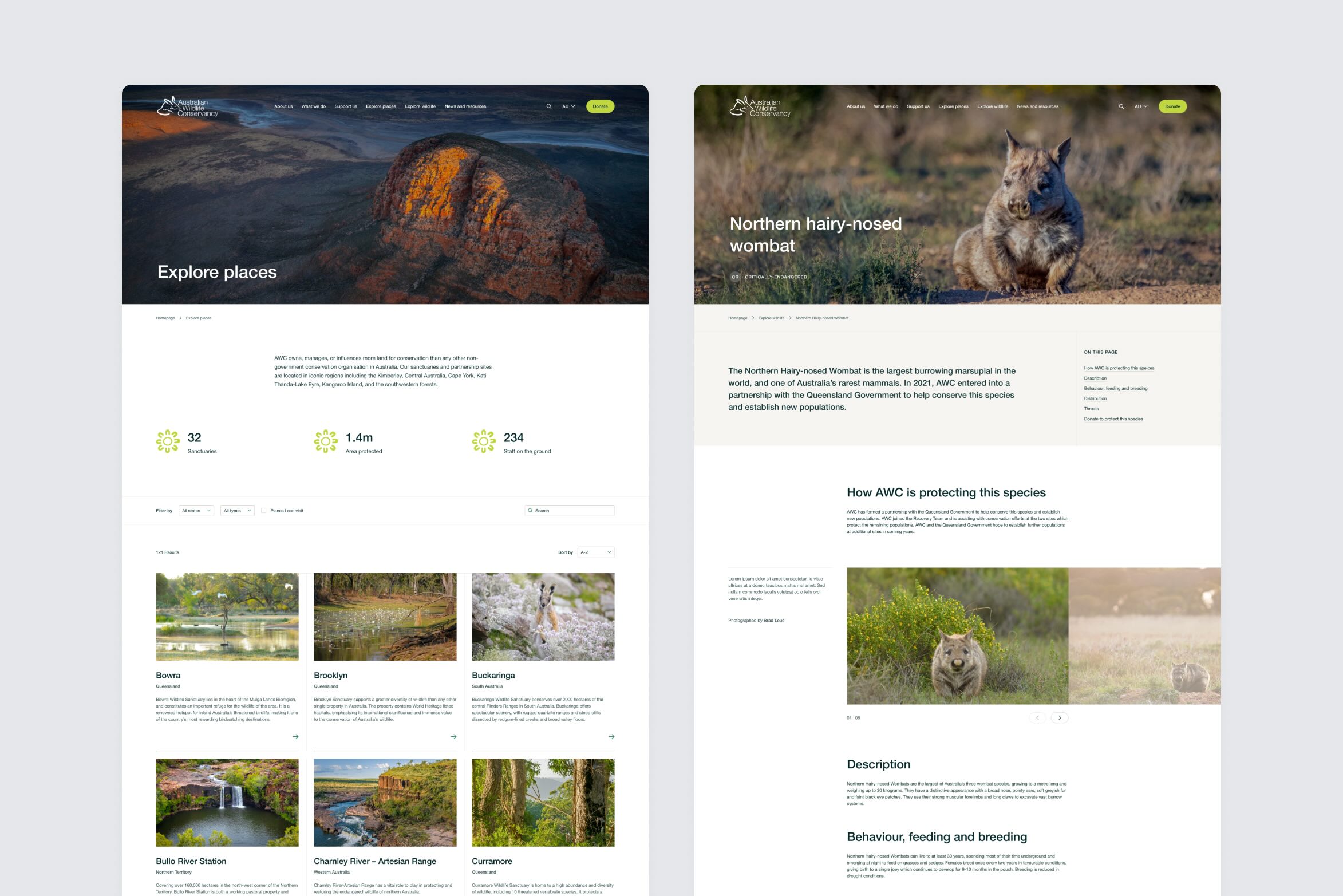1343x896 pixels.
Task: Jump to Threats in On this page
Action: [x=1091, y=409]
